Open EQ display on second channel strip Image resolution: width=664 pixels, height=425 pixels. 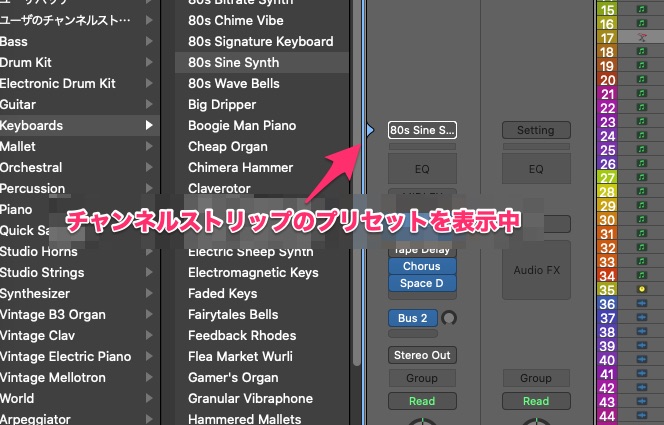(x=536, y=168)
